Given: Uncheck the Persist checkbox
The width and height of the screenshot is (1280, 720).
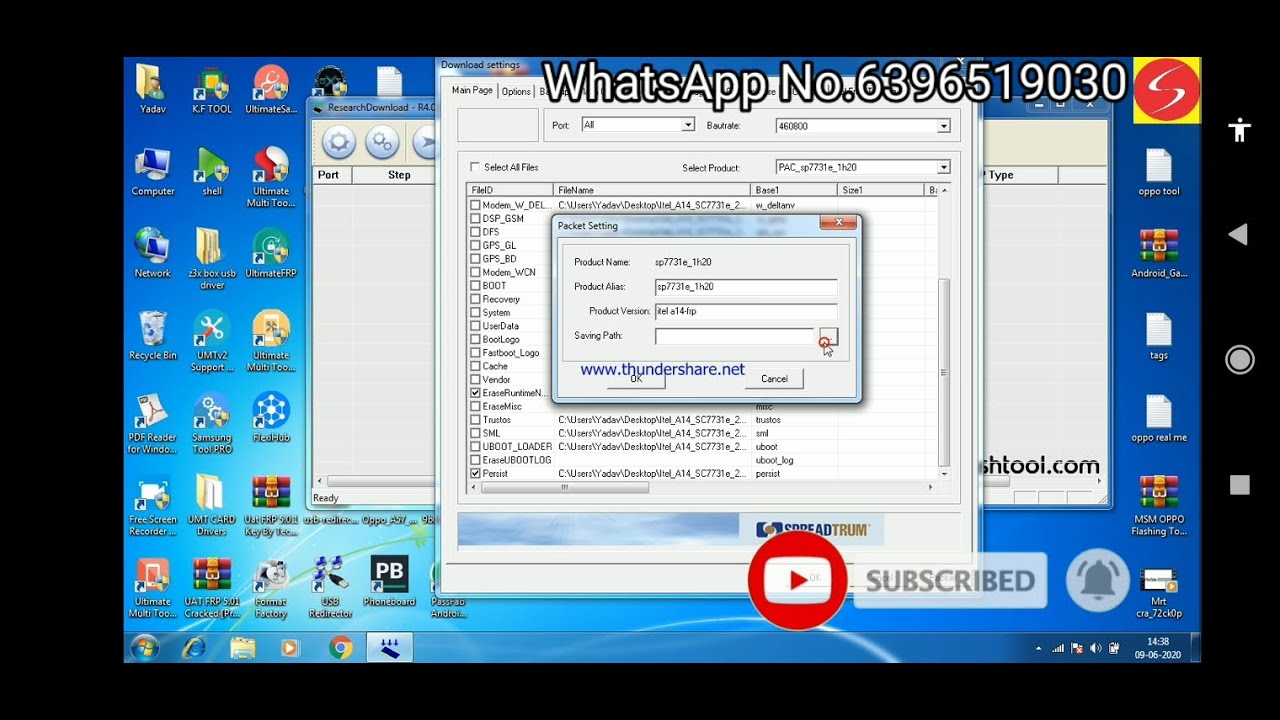Looking at the screenshot, I should [x=476, y=473].
